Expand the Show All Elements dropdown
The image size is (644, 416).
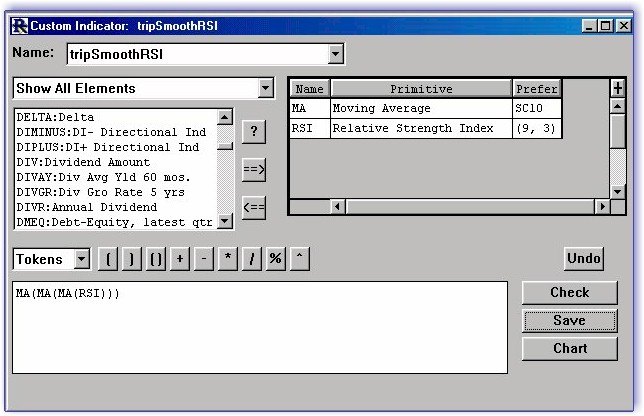pyautogui.click(x=265, y=88)
